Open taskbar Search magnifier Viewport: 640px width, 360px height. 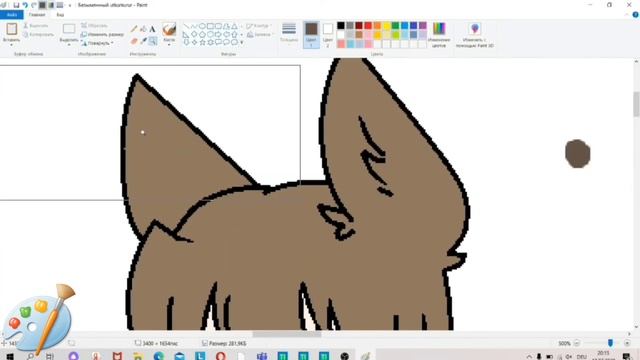(x=30, y=356)
